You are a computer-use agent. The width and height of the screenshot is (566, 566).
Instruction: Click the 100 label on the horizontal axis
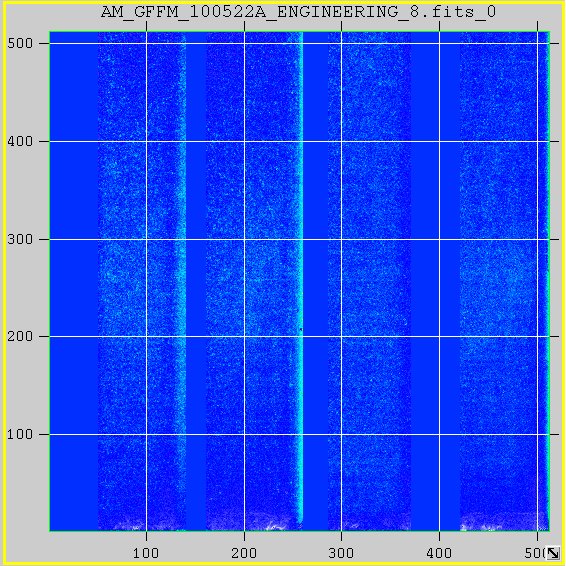click(x=146, y=553)
